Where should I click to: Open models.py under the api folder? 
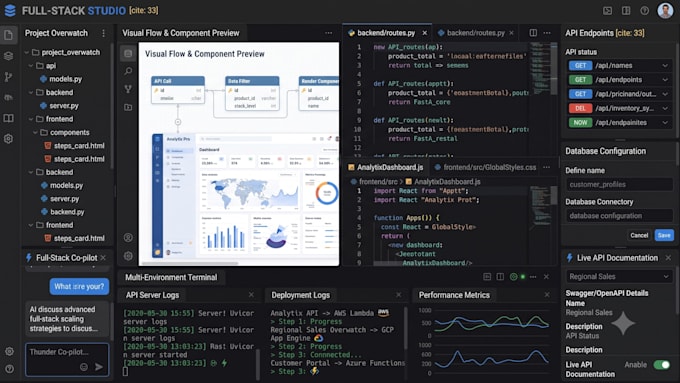[x=65, y=79]
